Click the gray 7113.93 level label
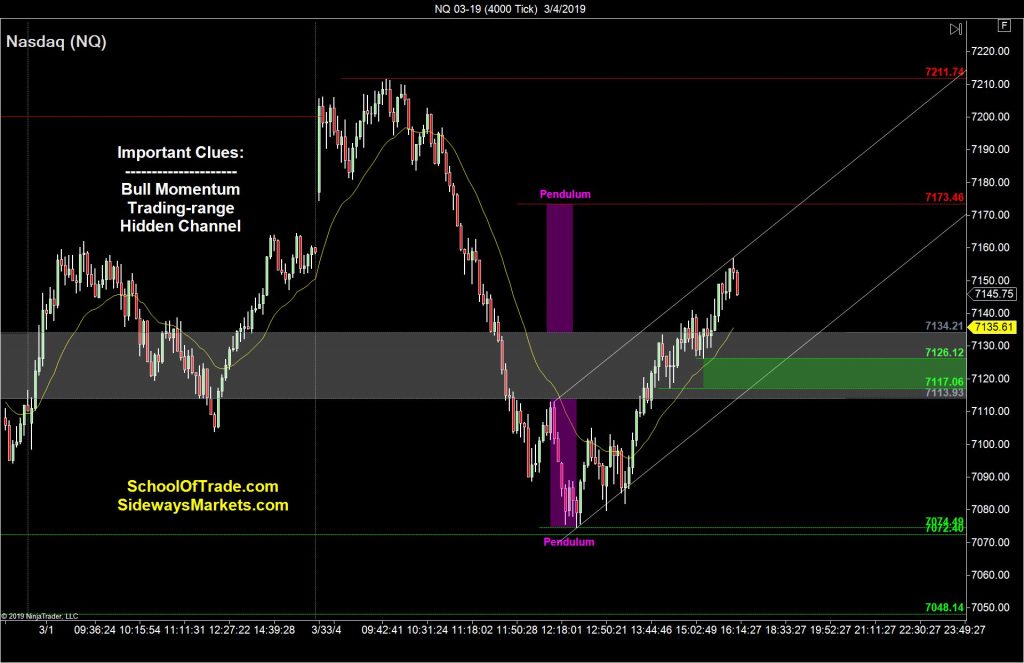The image size is (1024, 663). (944, 393)
